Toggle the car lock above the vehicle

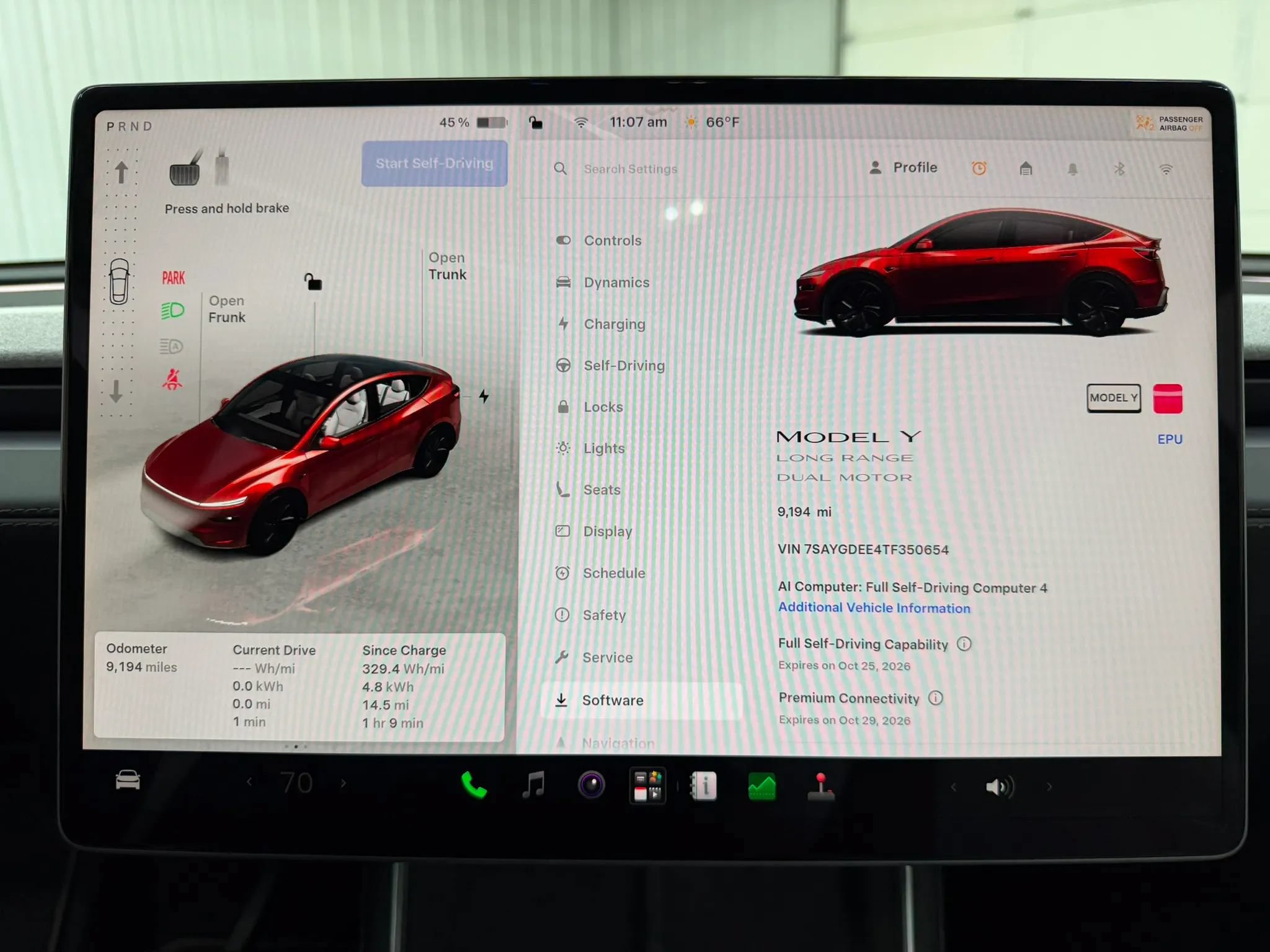[313, 281]
